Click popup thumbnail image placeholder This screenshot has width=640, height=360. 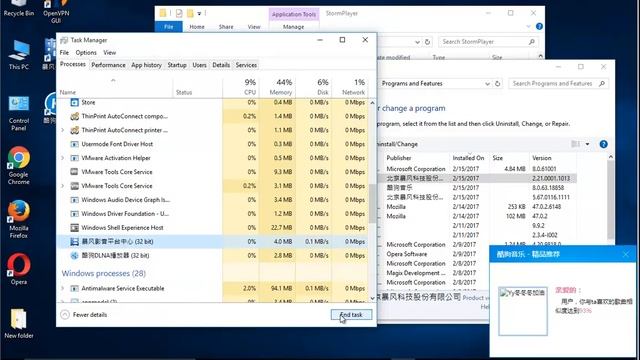point(523,311)
